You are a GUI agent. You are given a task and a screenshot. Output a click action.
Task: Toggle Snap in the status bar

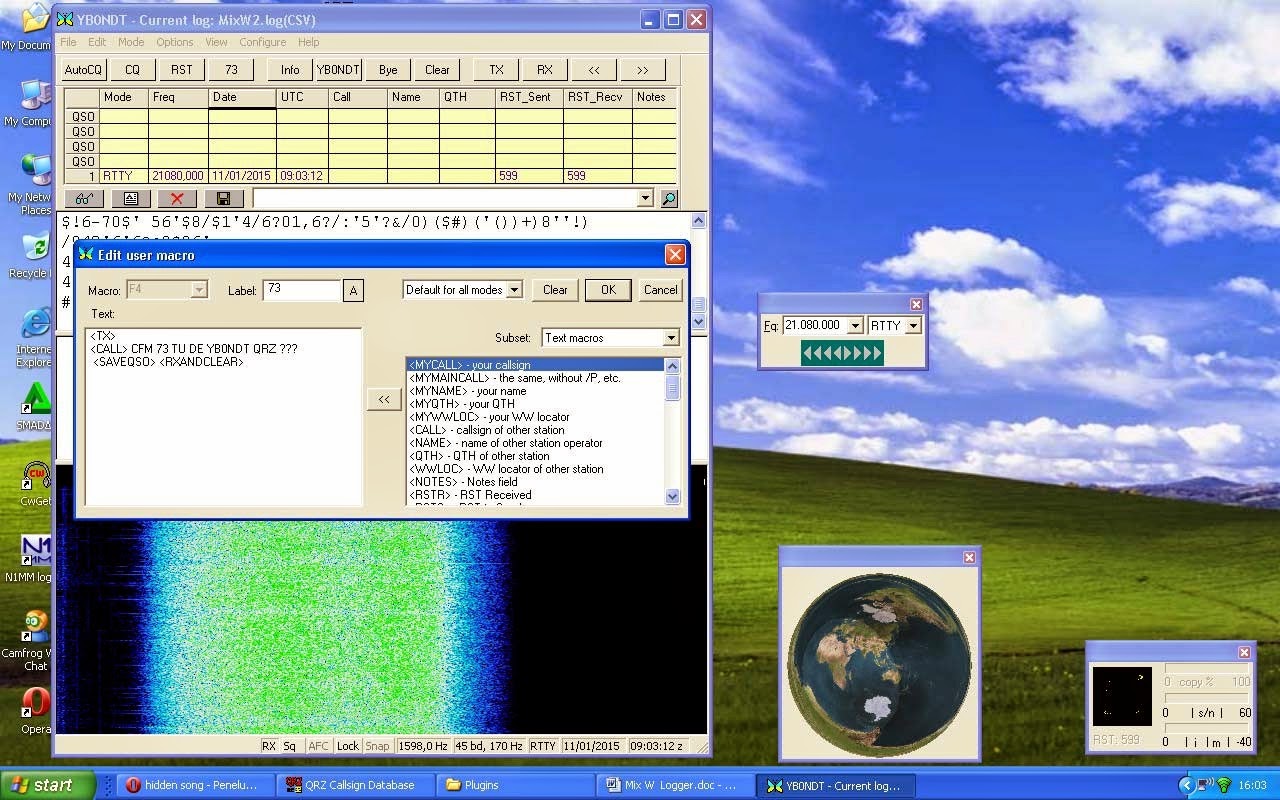[x=377, y=746]
